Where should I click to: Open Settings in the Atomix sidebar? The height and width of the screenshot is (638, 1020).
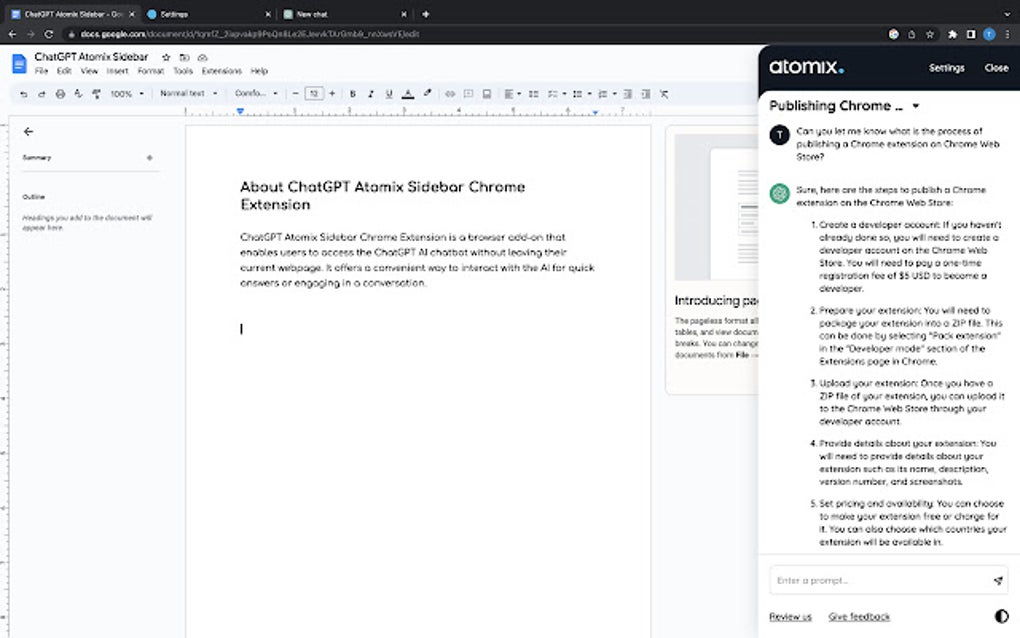(946, 68)
